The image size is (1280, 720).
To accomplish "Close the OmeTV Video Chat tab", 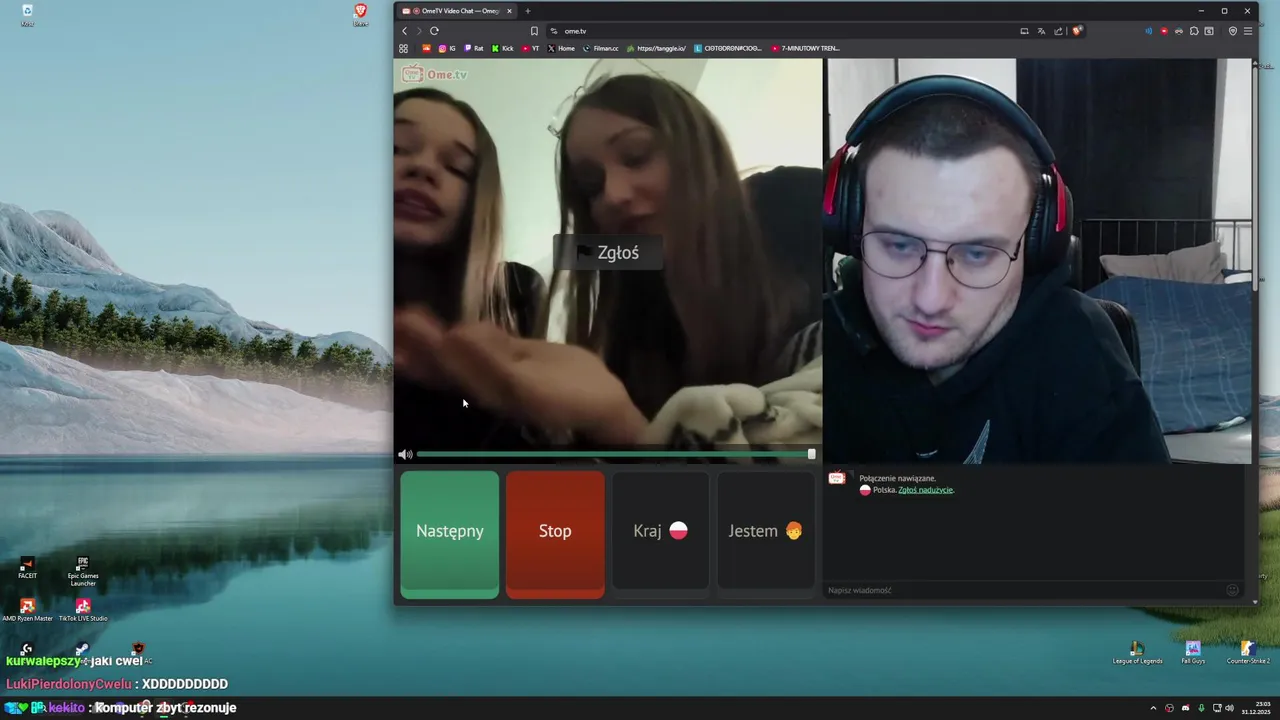I will click(x=509, y=11).
